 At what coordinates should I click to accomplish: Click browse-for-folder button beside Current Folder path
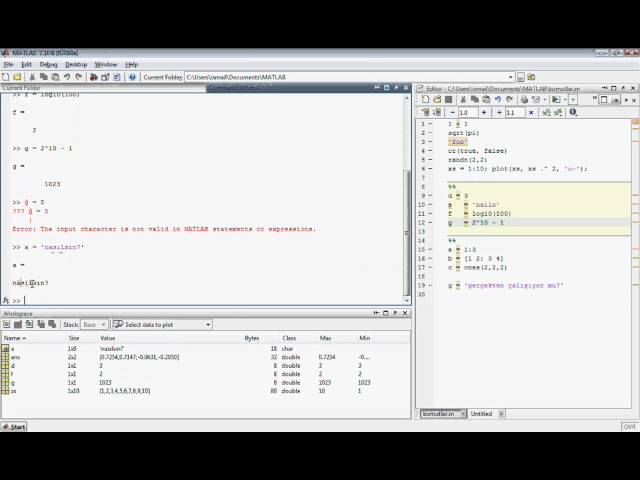tap(520, 77)
